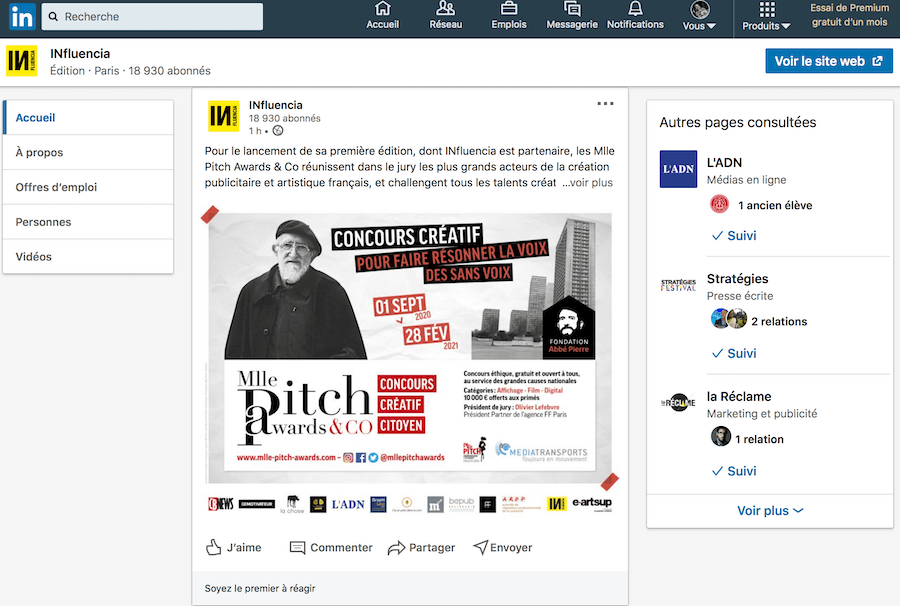
Task: Like the post with J'aime
Action: (234, 547)
